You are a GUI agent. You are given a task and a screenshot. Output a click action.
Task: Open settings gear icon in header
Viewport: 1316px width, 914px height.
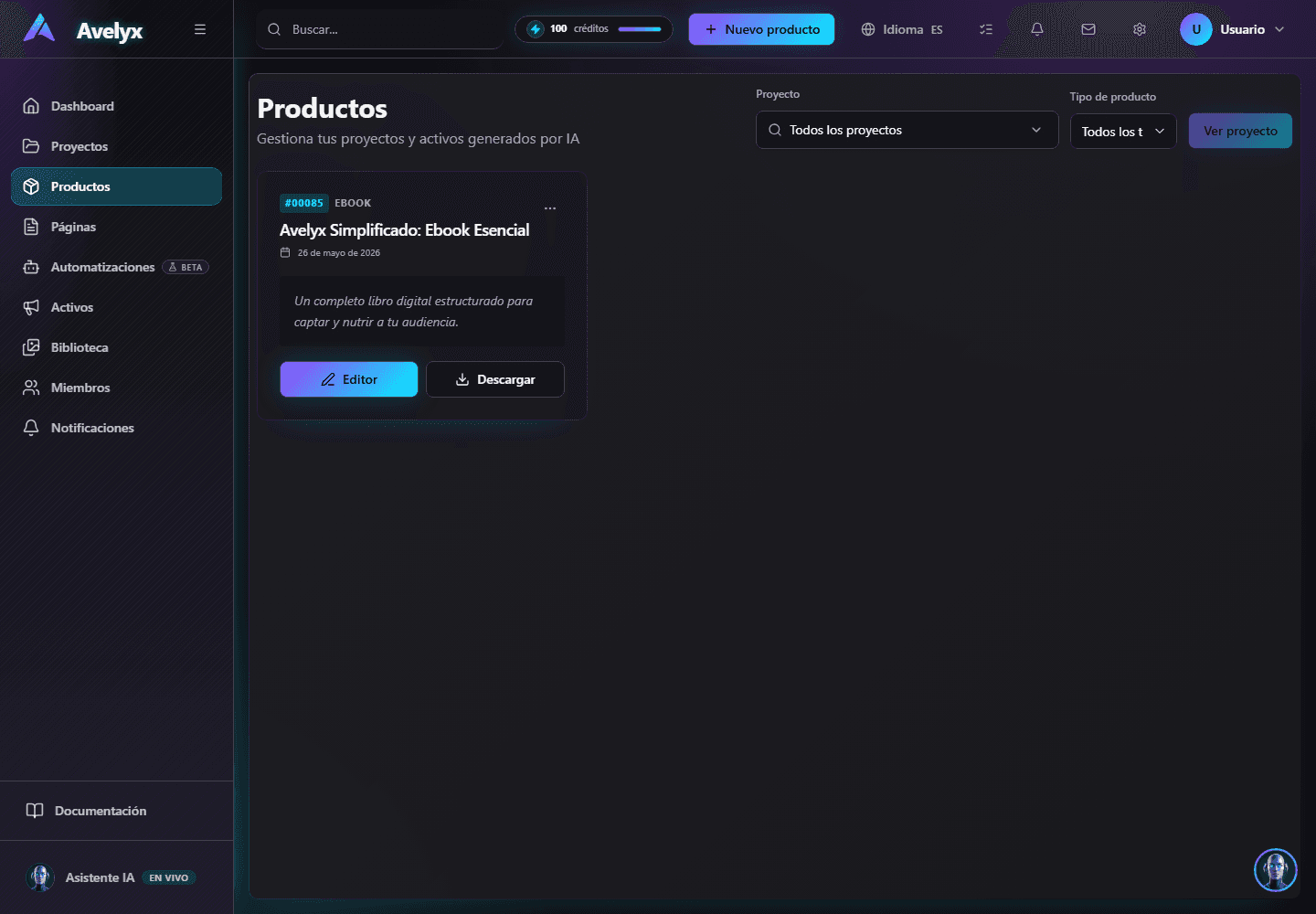pos(1140,29)
